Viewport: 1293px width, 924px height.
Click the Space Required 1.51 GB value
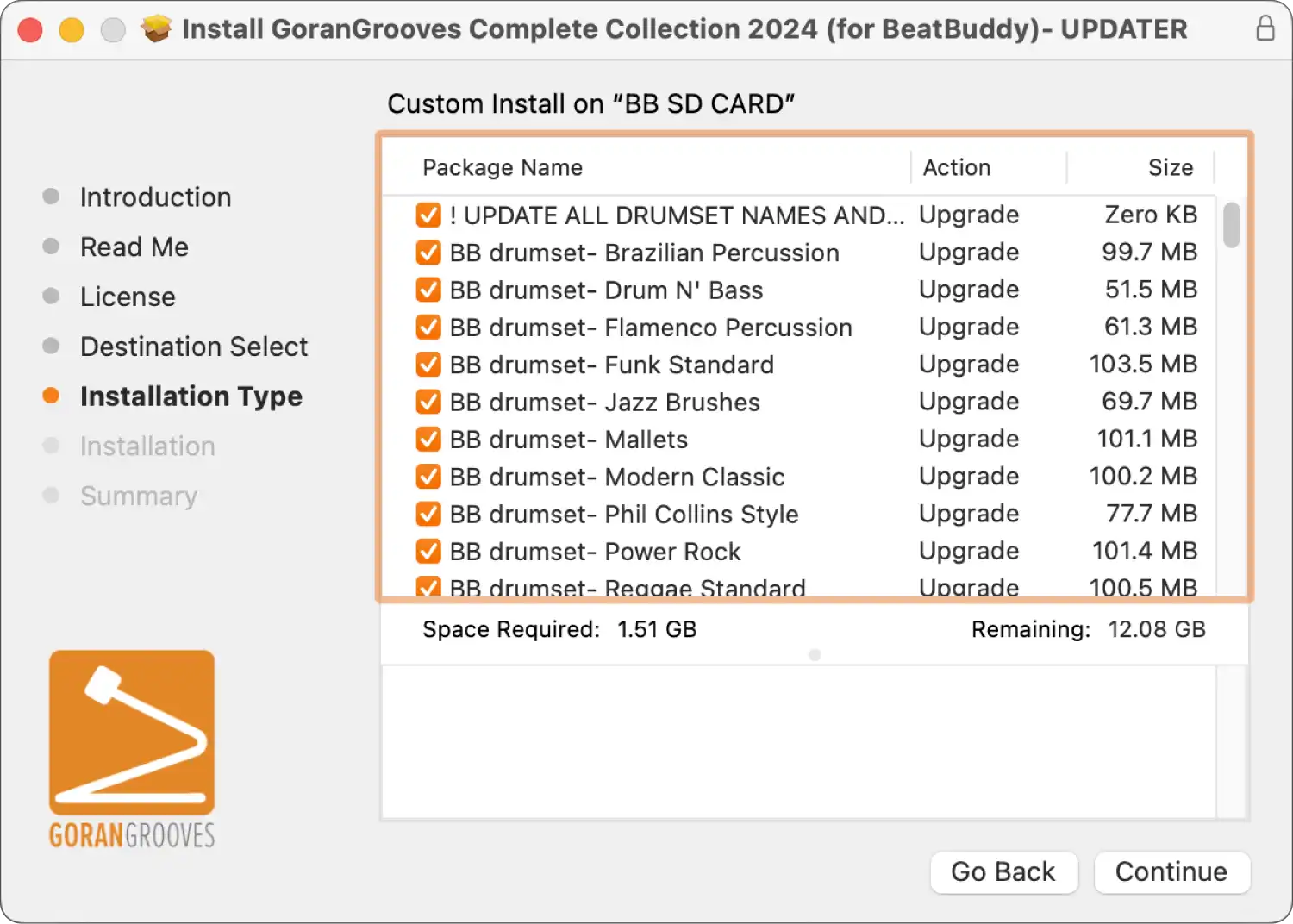pos(657,629)
